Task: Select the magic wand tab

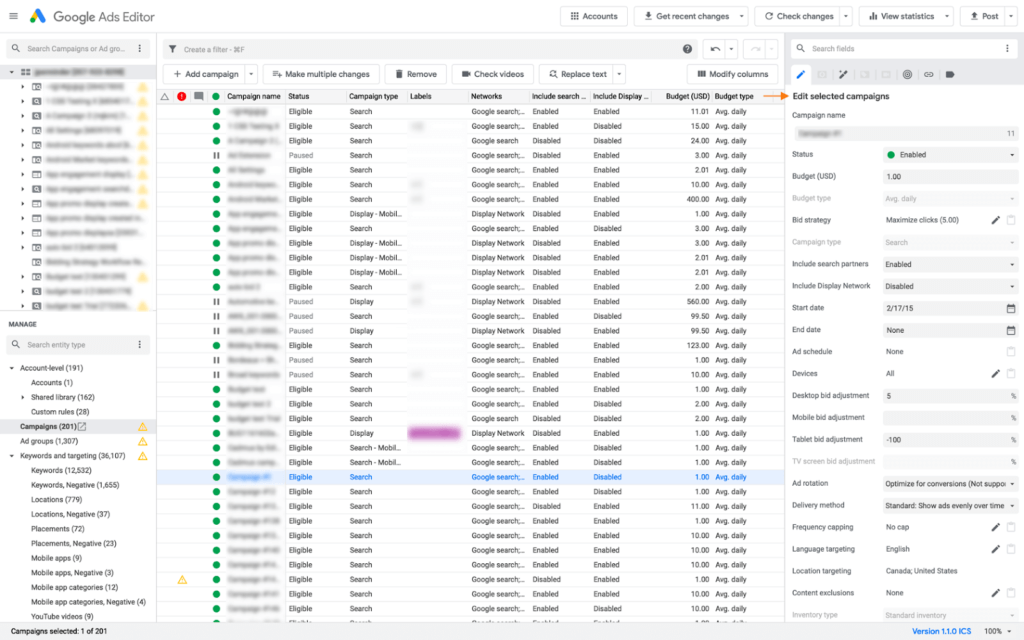Action: (x=843, y=74)
